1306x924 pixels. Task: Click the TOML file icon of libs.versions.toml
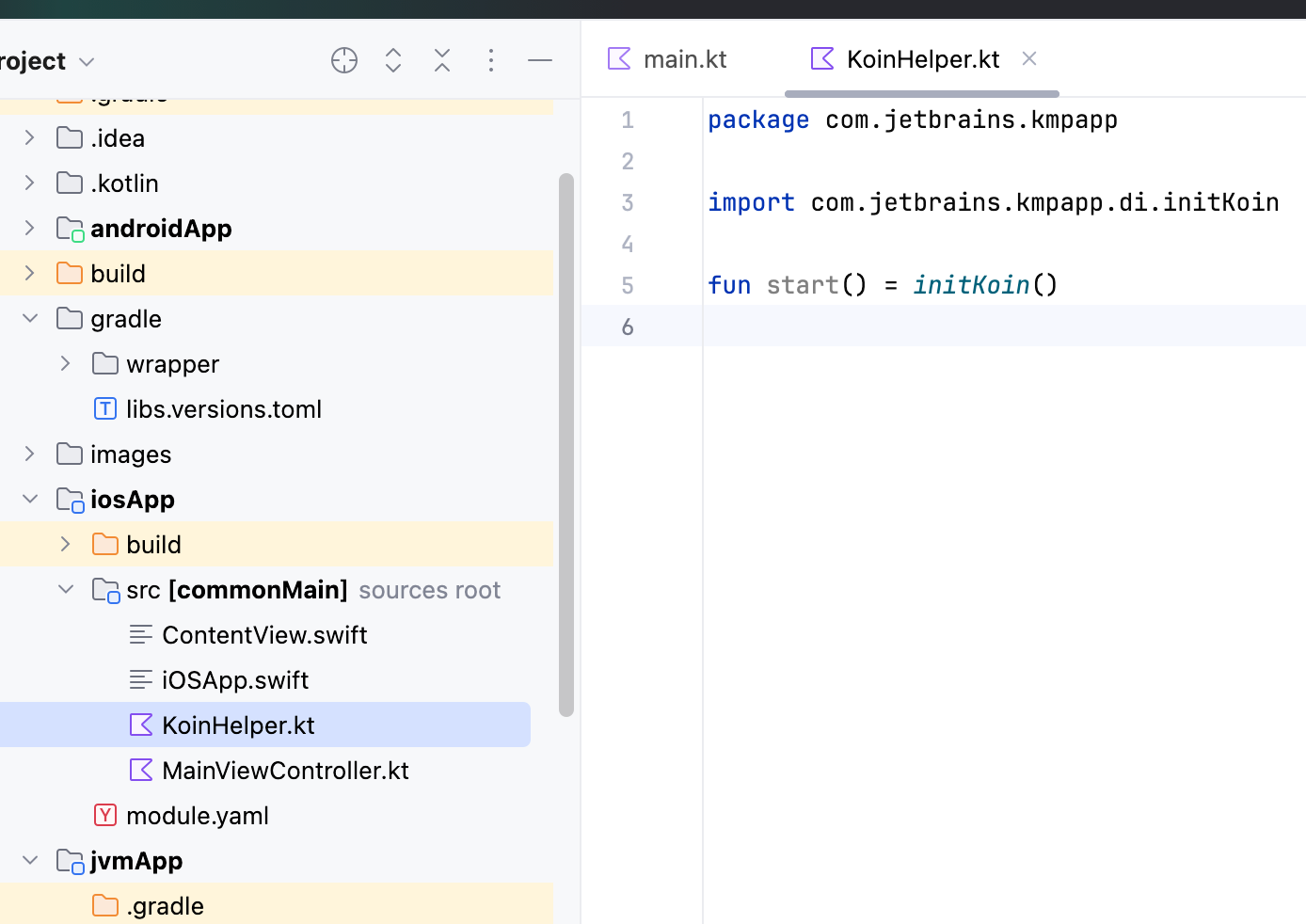[105, 408]
